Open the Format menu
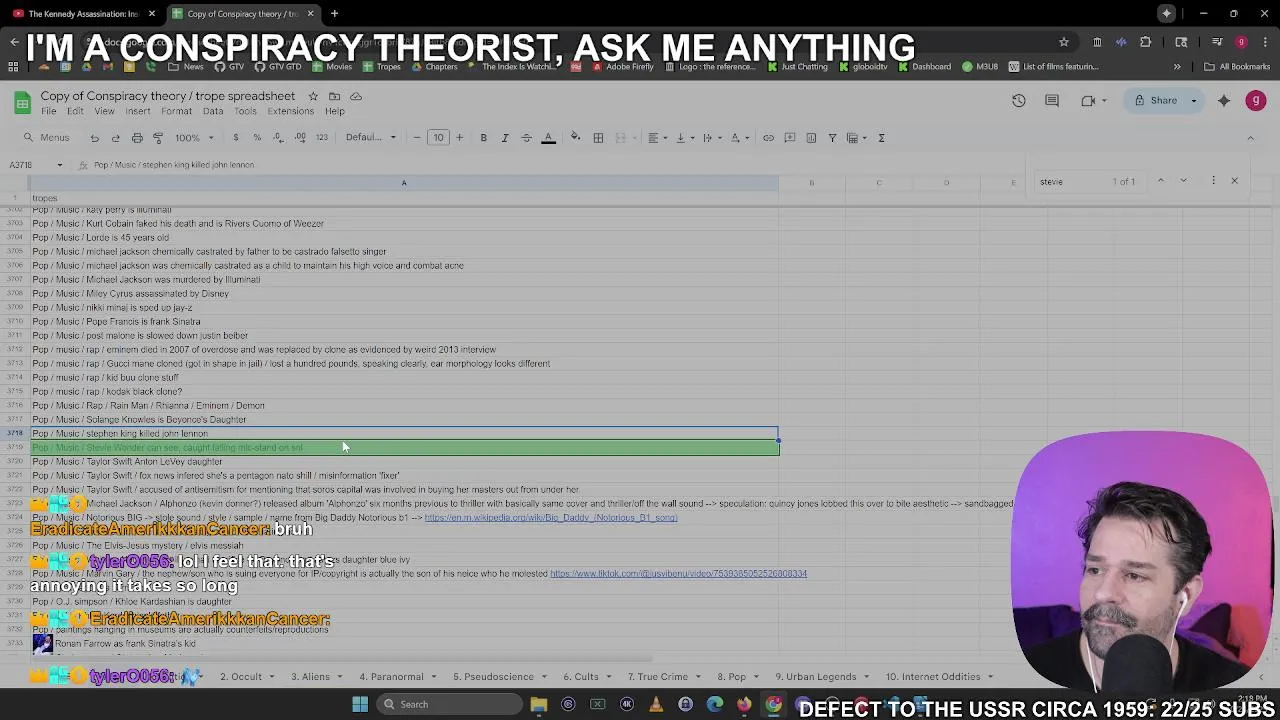 (176, 111)
